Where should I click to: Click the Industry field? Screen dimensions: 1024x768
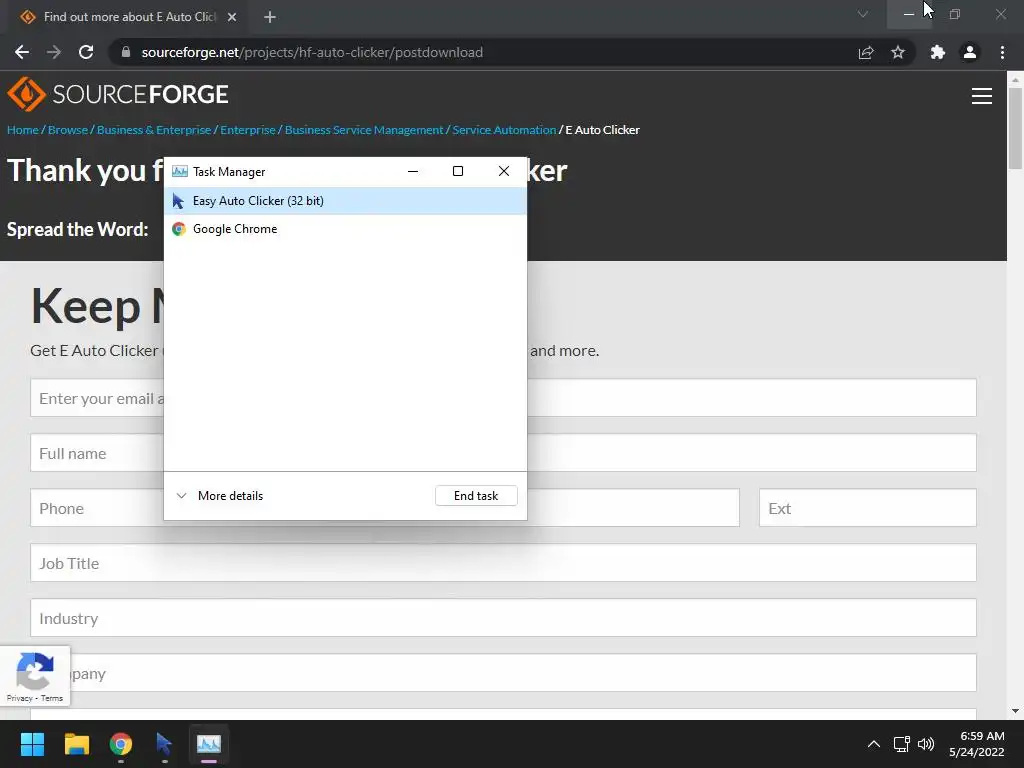coord(504,617)
